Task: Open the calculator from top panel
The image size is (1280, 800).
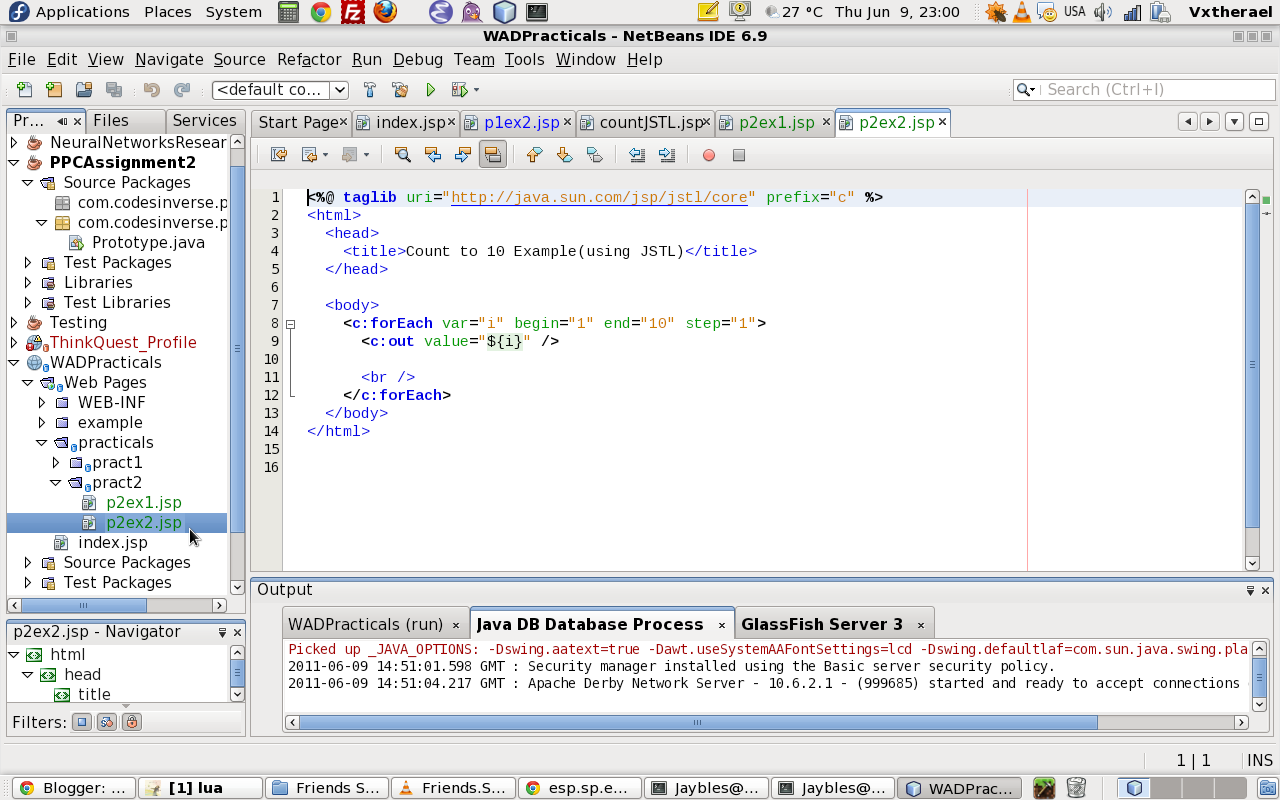Action: point(289,12)
